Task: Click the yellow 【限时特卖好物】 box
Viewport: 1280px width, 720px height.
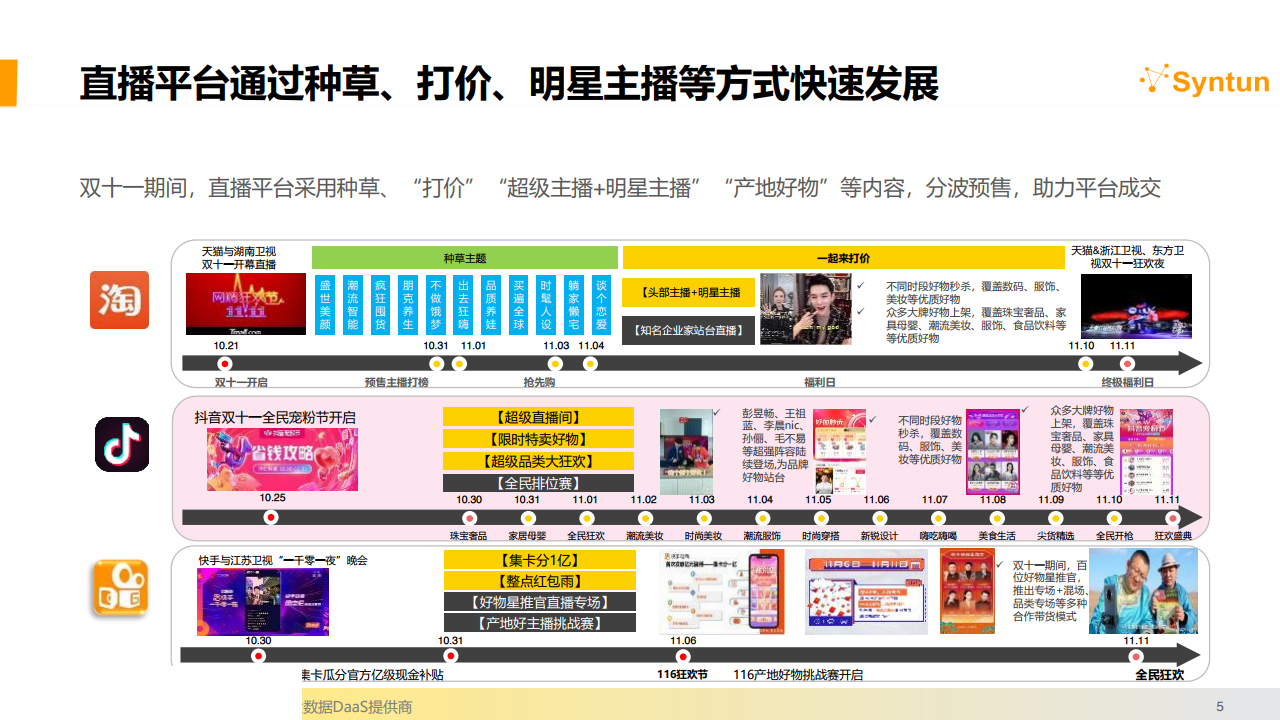Action: (538, 439)
